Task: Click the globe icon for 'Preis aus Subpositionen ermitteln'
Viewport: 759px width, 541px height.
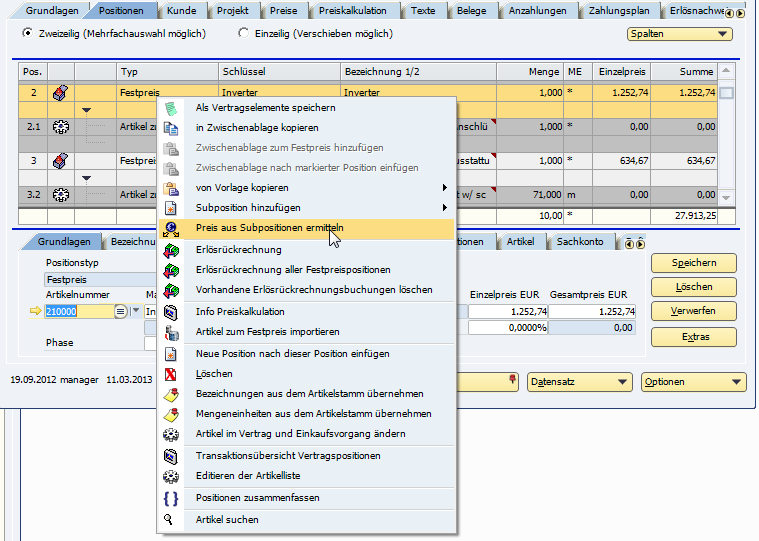Action: [x=171, y=229]
